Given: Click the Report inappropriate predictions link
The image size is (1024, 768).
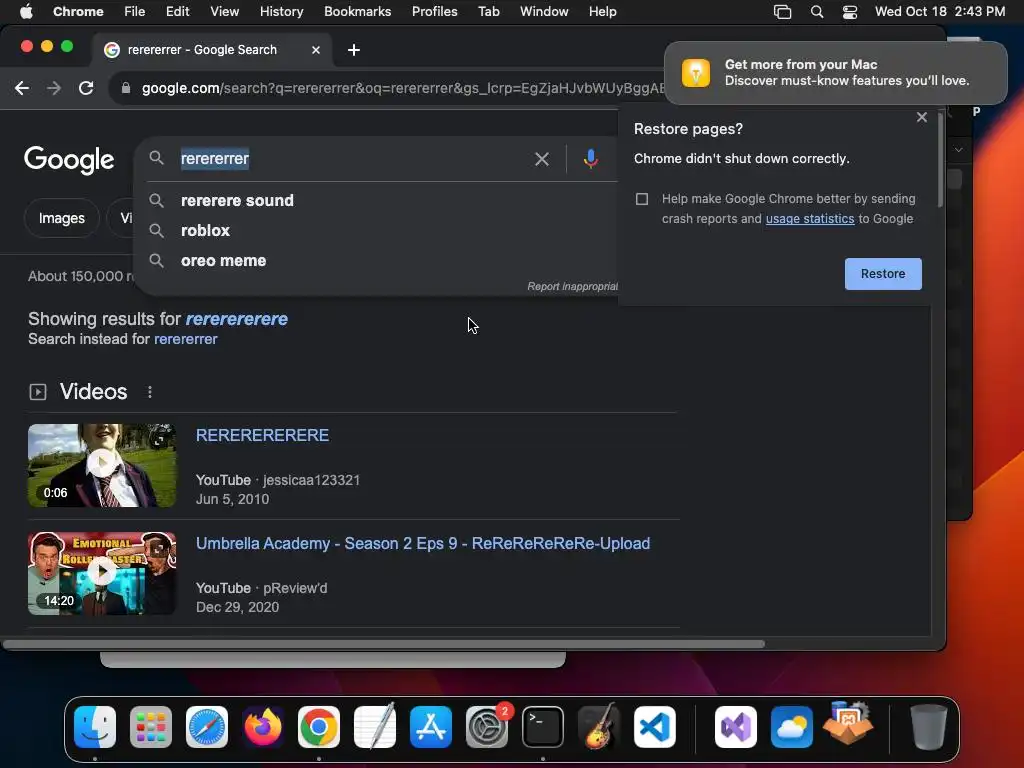Looking at the screenshot, I should click(572, 287).
